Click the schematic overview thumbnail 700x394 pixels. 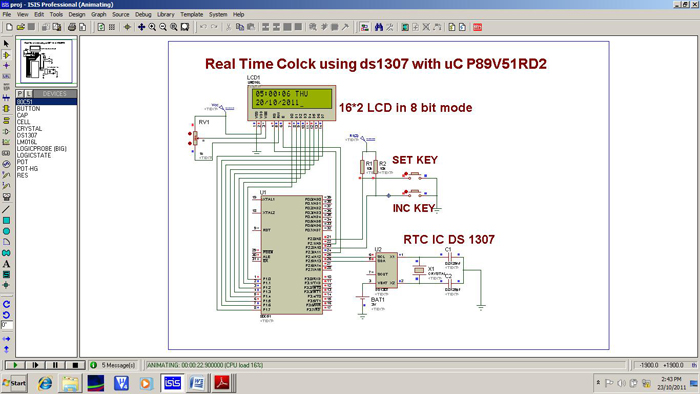46,61
